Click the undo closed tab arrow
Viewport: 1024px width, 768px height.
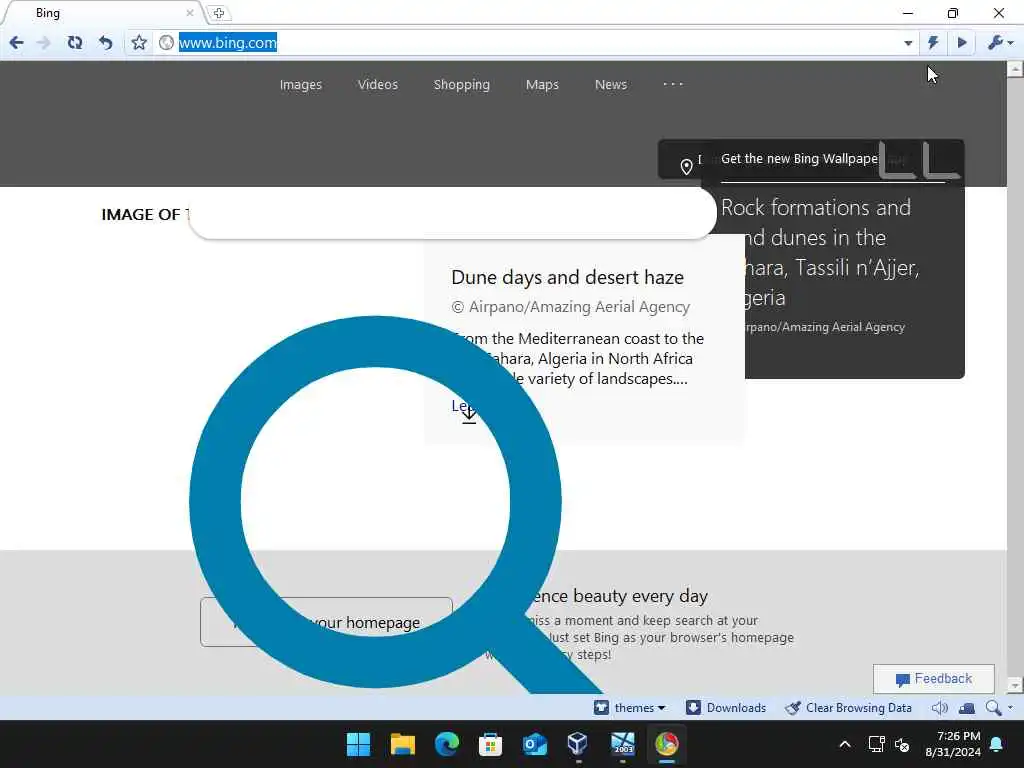pyautogui.click(x=106, y=43)
